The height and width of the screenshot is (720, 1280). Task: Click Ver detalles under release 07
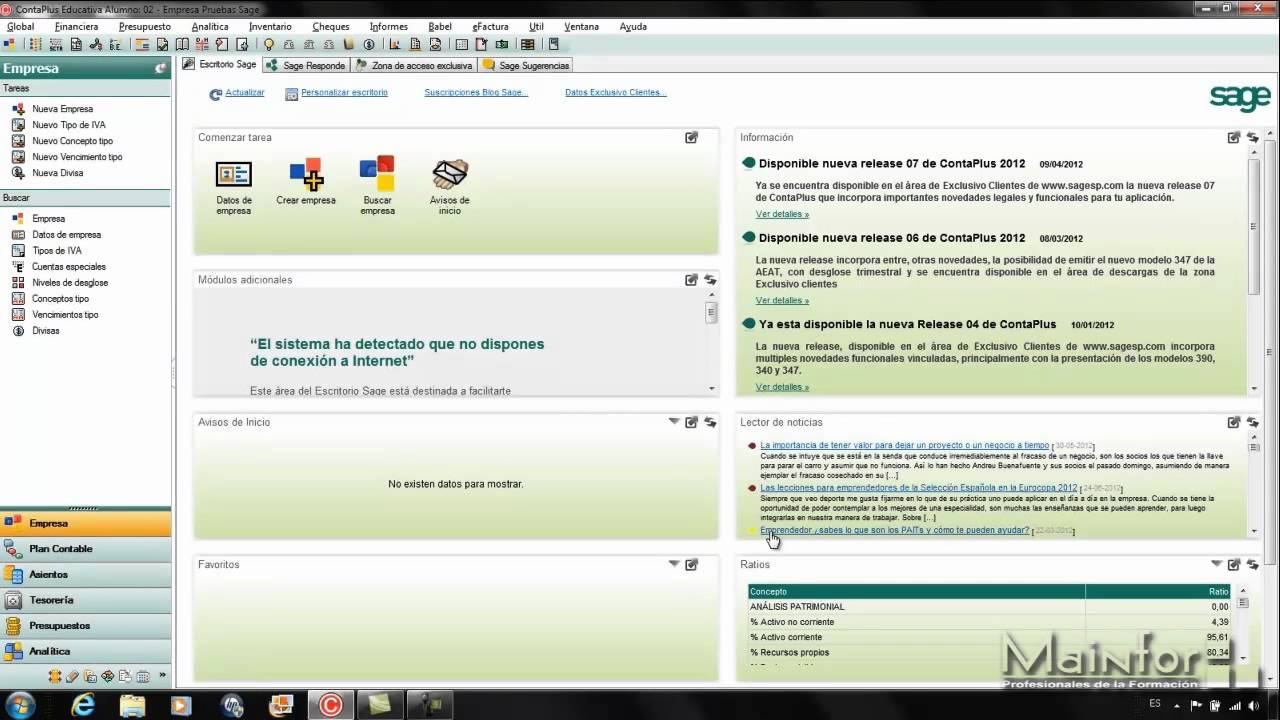pyautogui.click(x=782, y=214)
